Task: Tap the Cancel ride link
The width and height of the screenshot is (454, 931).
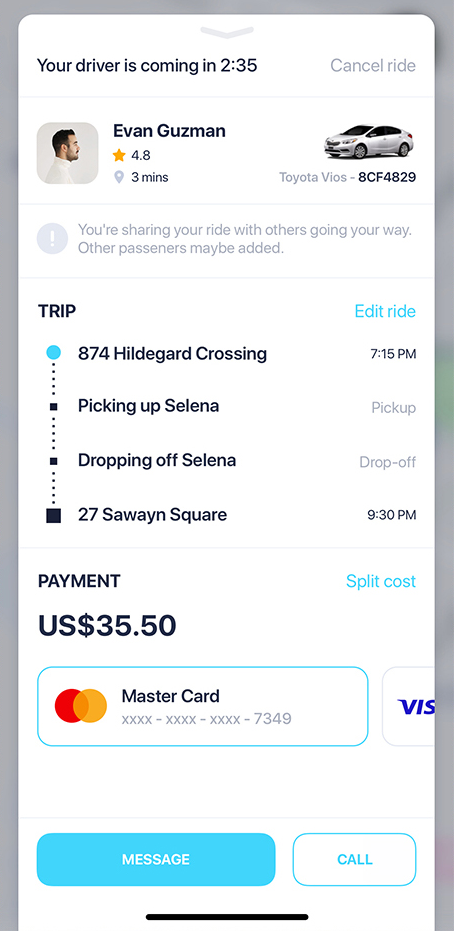Action: (373, 65)
